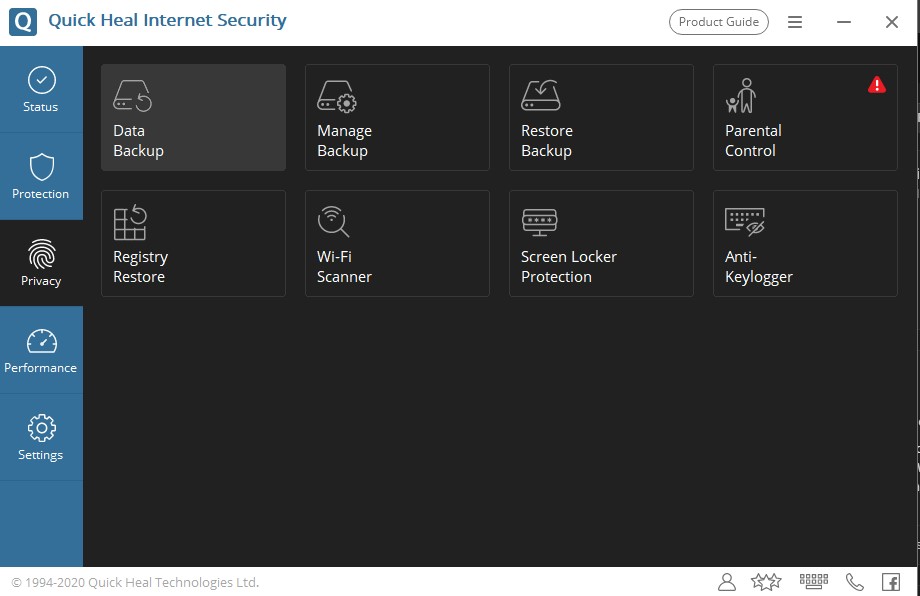Click the star rating icon
Screen dimensions: 920x596
pos(766,581)
